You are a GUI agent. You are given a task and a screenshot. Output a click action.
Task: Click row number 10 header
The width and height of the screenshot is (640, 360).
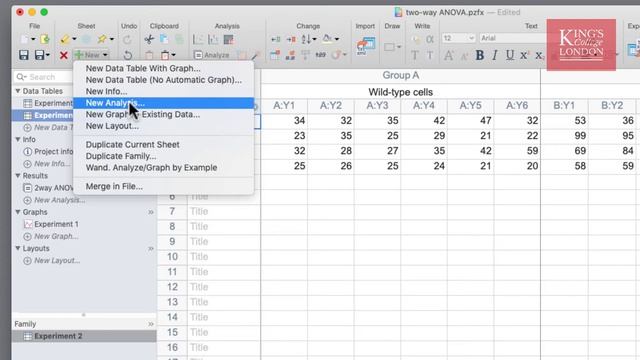[x=172, y=257]
